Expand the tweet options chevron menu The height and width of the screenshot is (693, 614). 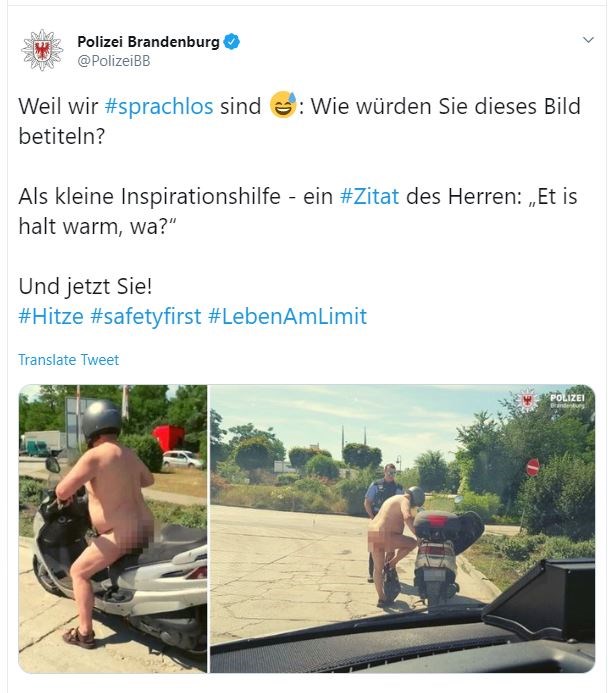pos(588,40)
